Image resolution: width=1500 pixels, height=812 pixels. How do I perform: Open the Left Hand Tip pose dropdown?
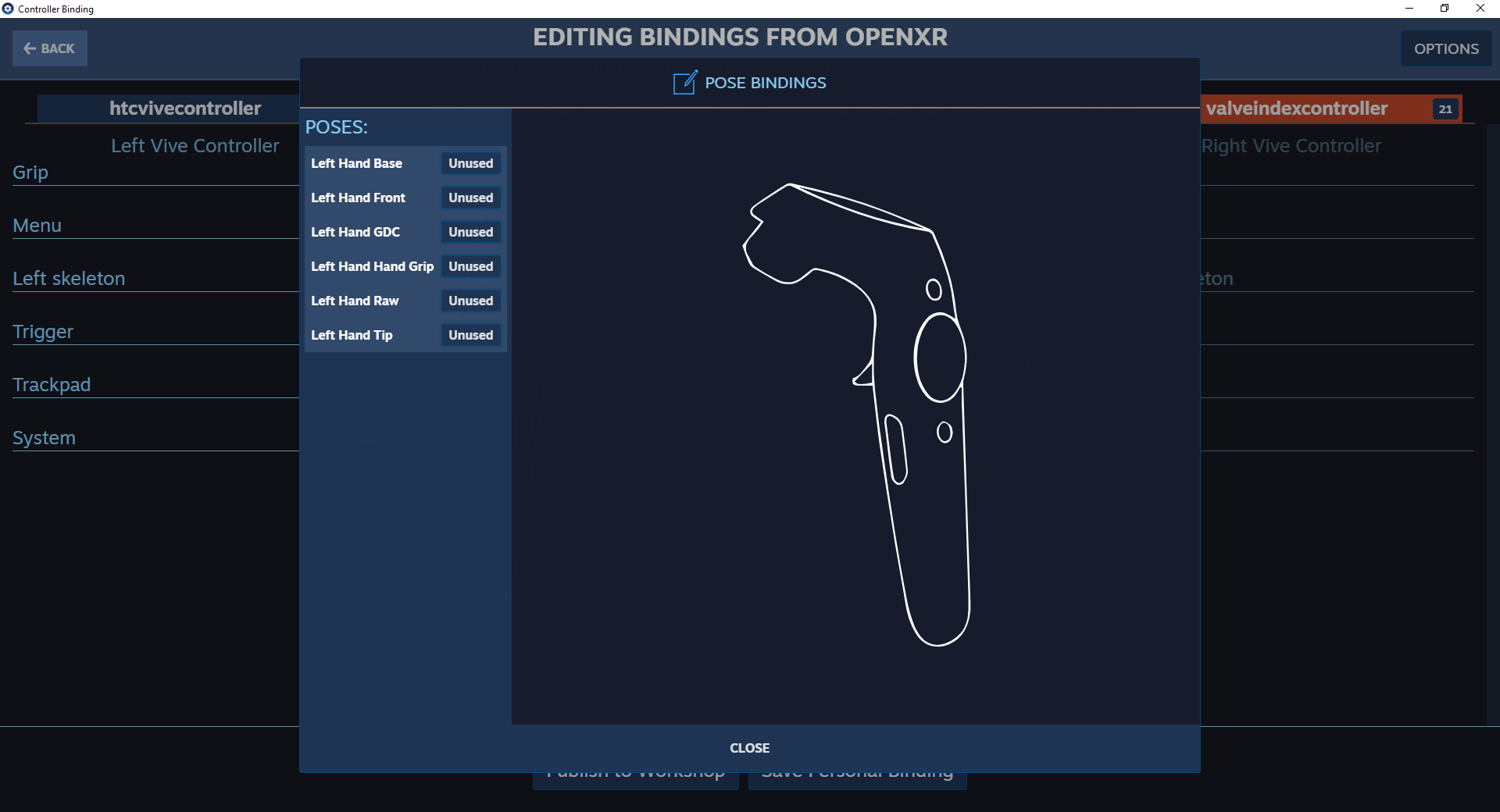470,335
